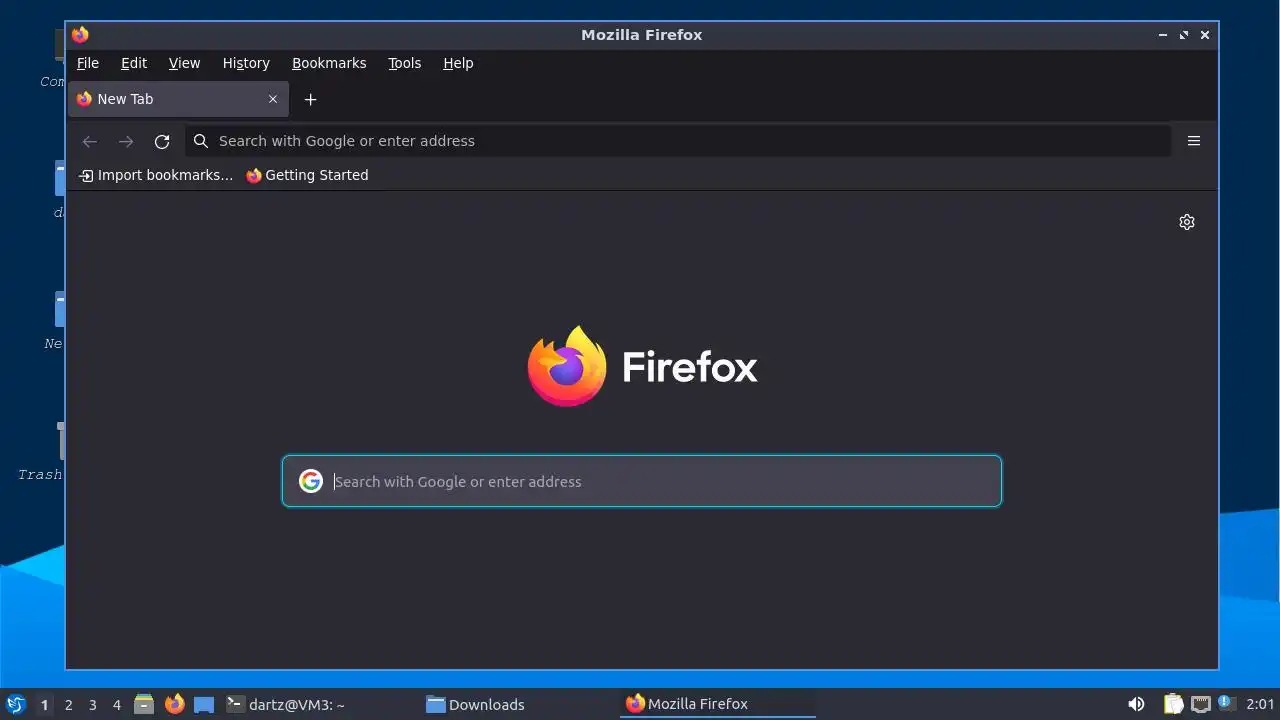This screenshot has width=1280, height=720.
Task: Click the network status tray icon
Action: click(1201, 704)
